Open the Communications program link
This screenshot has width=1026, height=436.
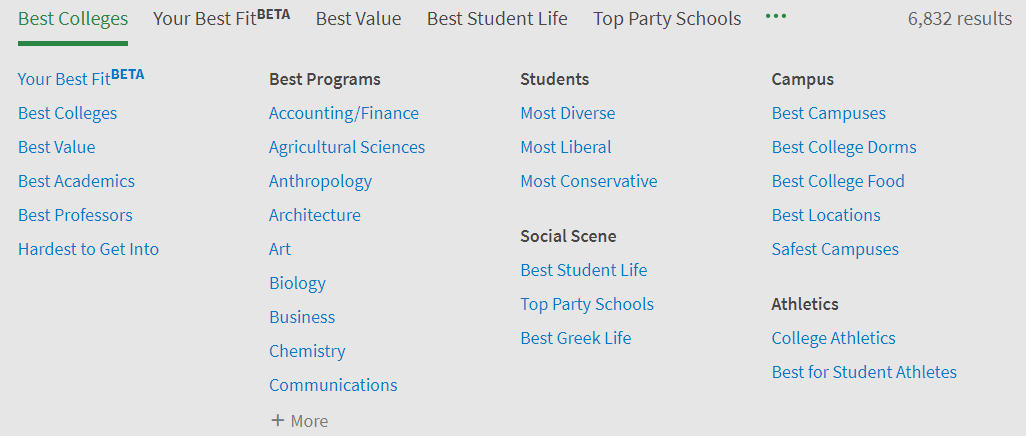(333, 385)
